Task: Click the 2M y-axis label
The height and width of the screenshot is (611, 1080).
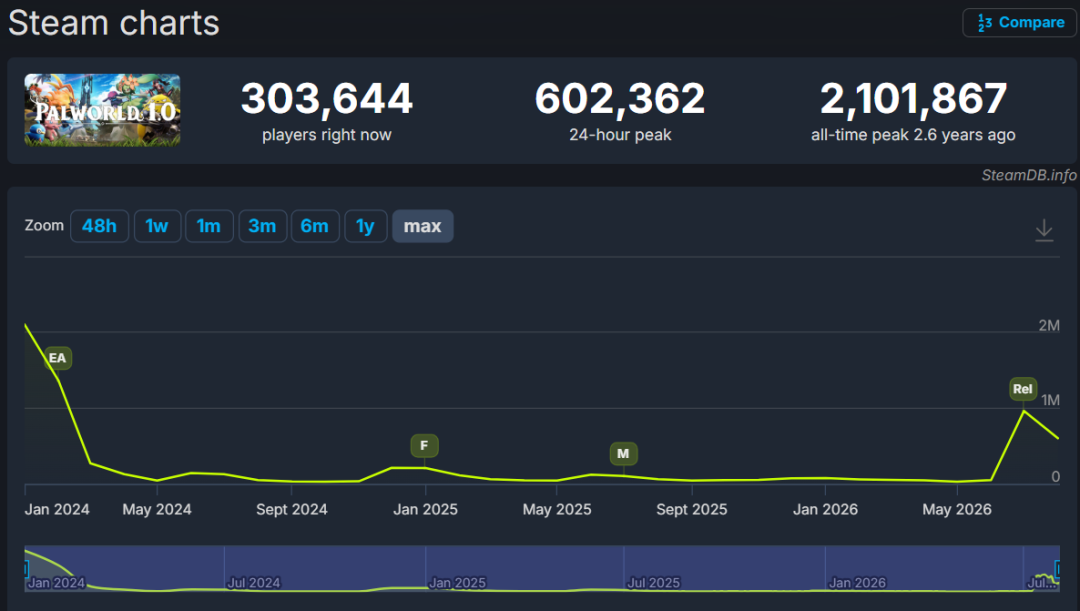Action: click(x=1049, y=326)
